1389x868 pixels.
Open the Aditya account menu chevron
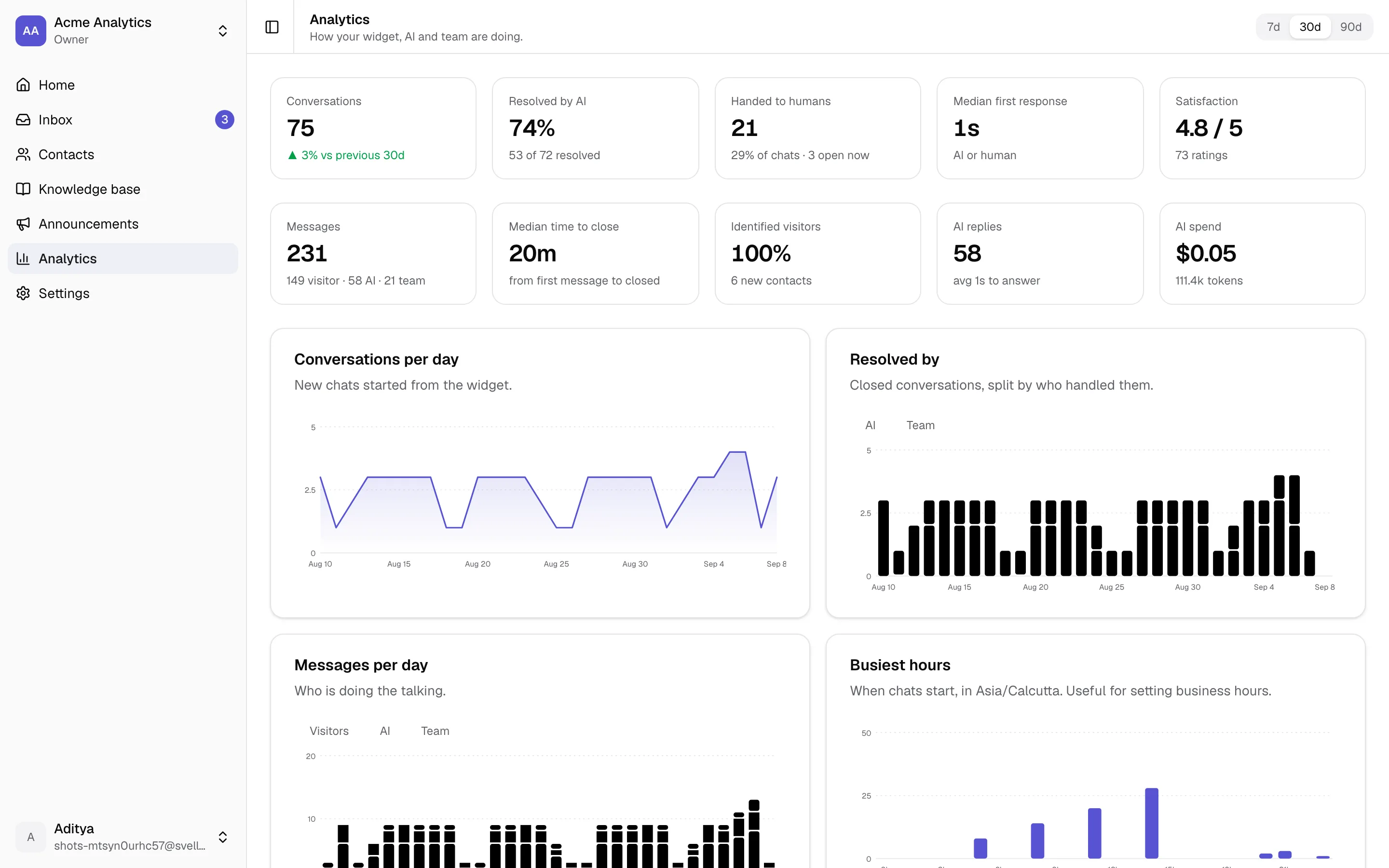click(x=223, y=837)
